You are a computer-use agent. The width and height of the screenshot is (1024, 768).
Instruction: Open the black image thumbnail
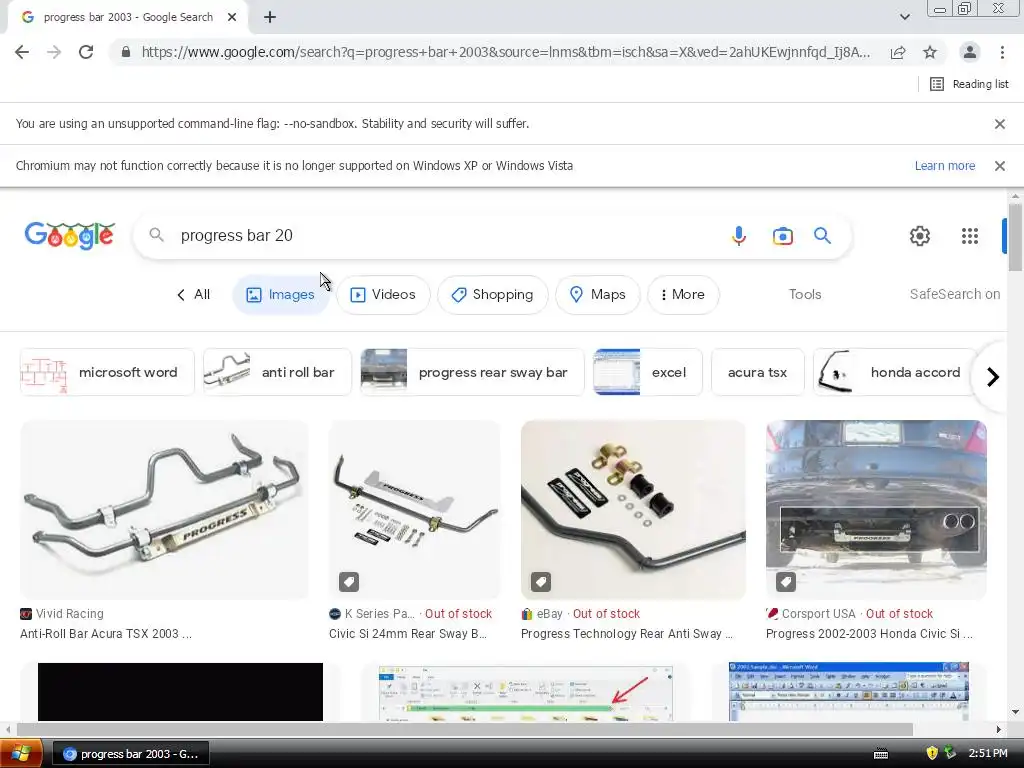(180, 692)
